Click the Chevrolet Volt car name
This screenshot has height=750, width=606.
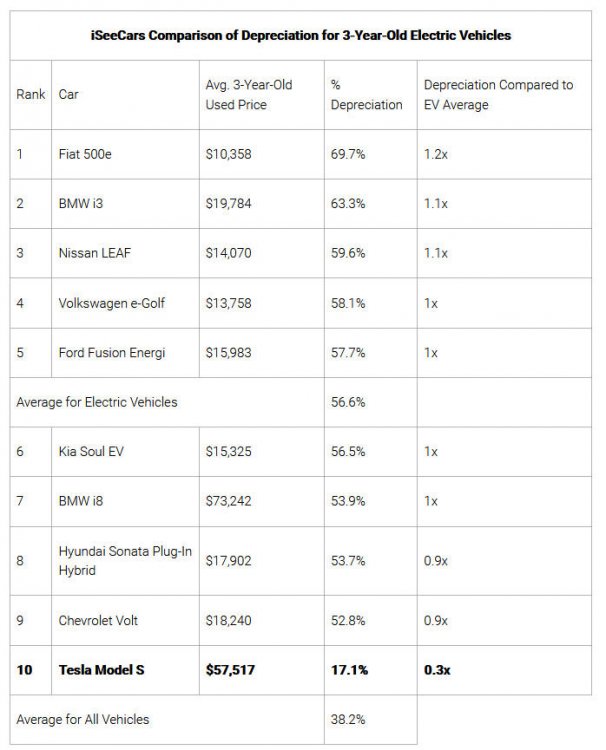coord(98,620)
